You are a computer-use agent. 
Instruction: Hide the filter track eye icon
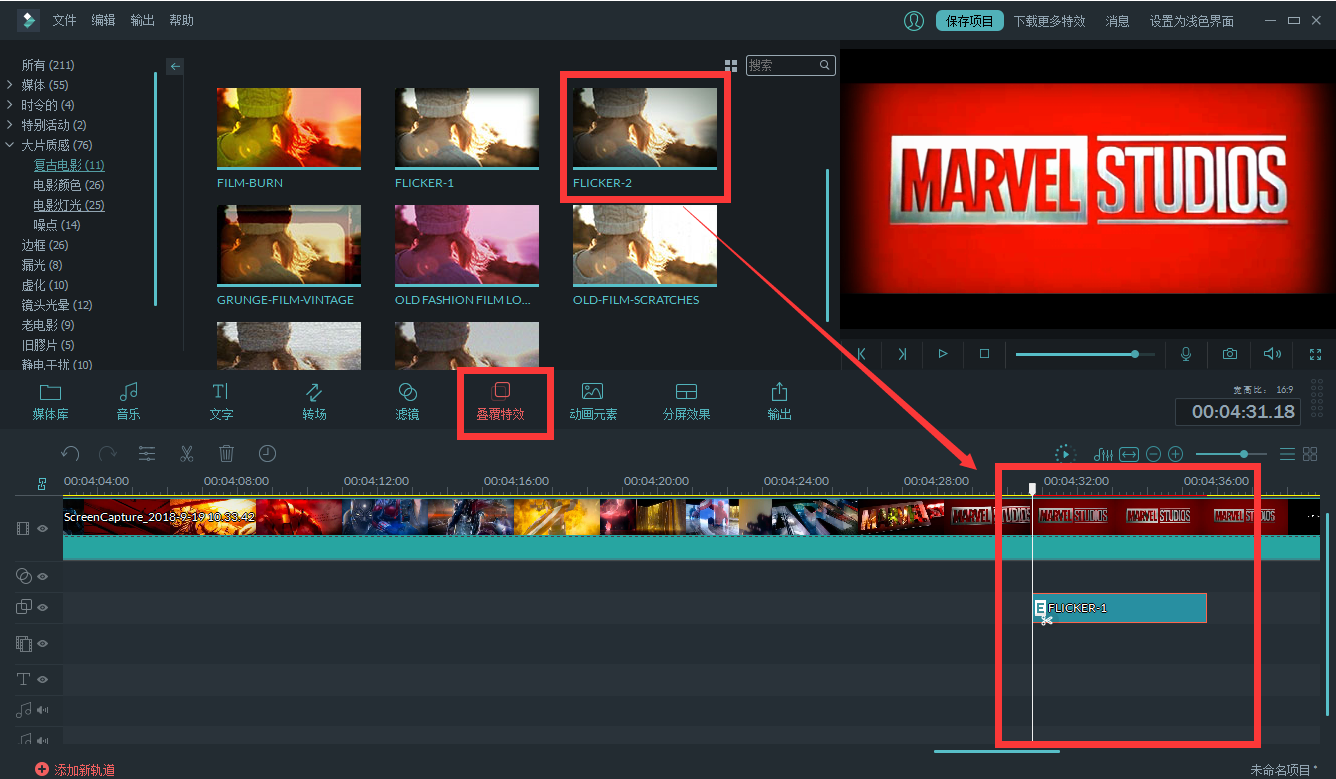[43, 576]
